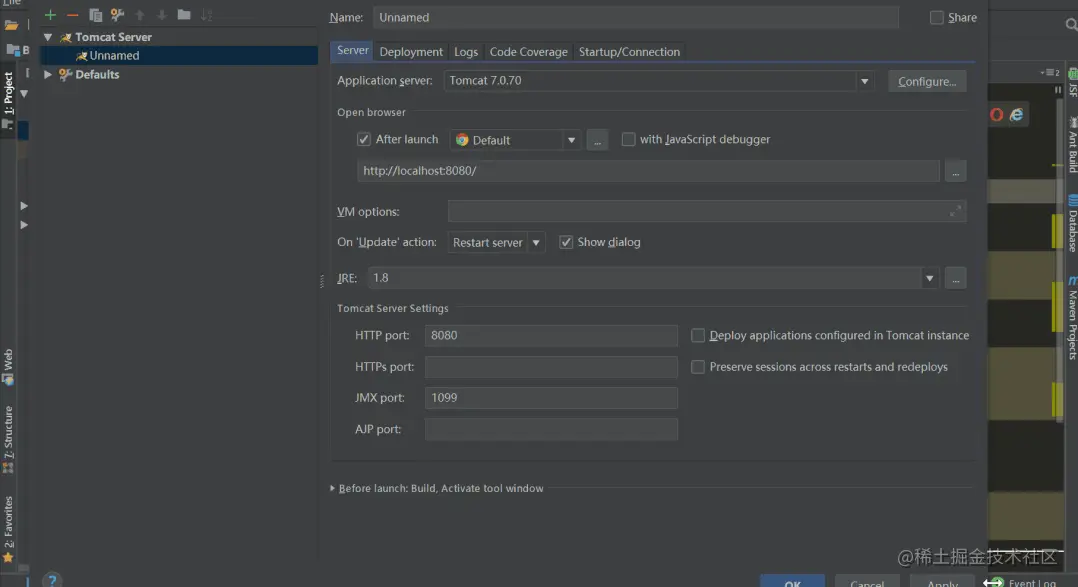Click the search magnifier icon
This screenshot has width=1078, height=587.
(x=1071, y=25)
